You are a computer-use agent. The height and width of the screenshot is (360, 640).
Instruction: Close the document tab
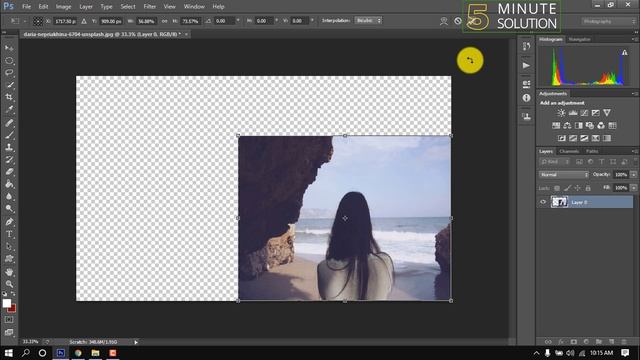click(186, 34)
